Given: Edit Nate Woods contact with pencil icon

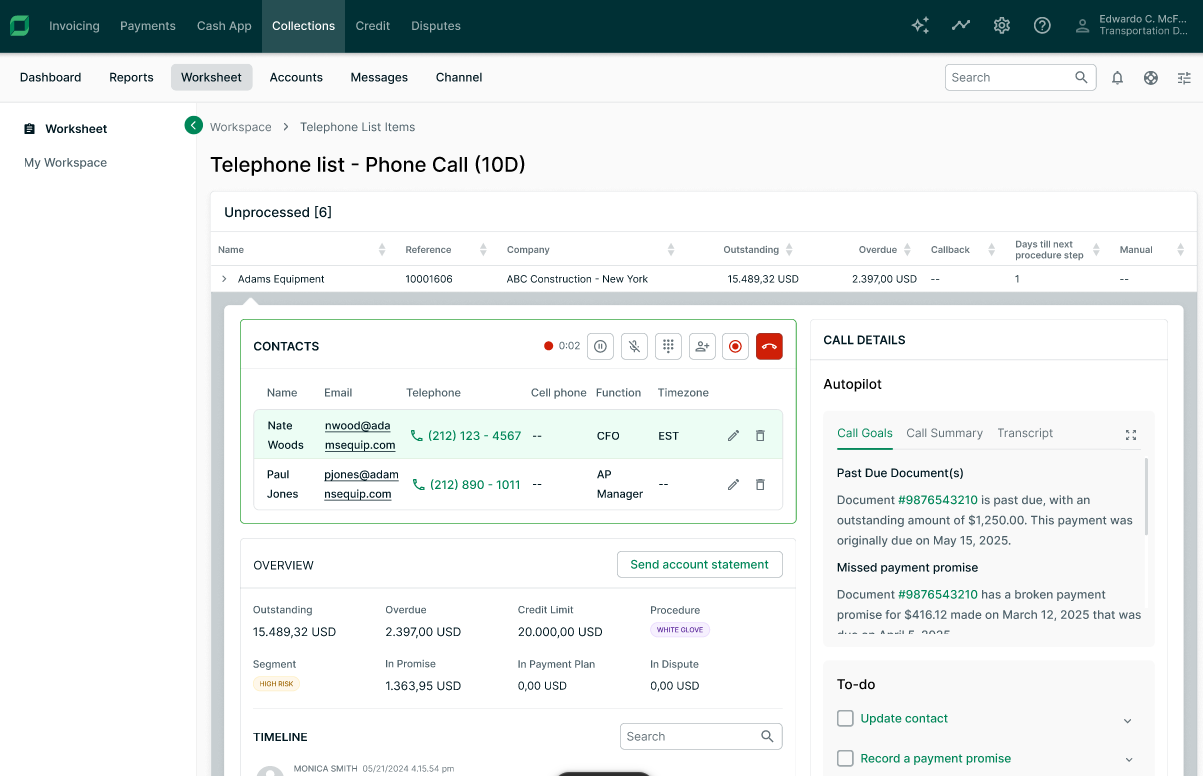Looking at the screenshot, I should (733, 436).
